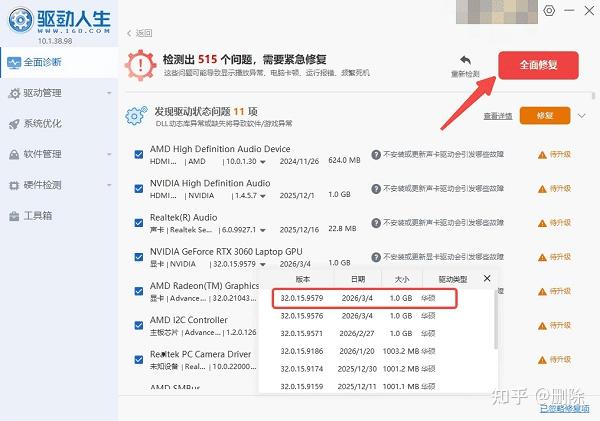Open settings with the gear icon in title bar

click(x=549, y=10)
